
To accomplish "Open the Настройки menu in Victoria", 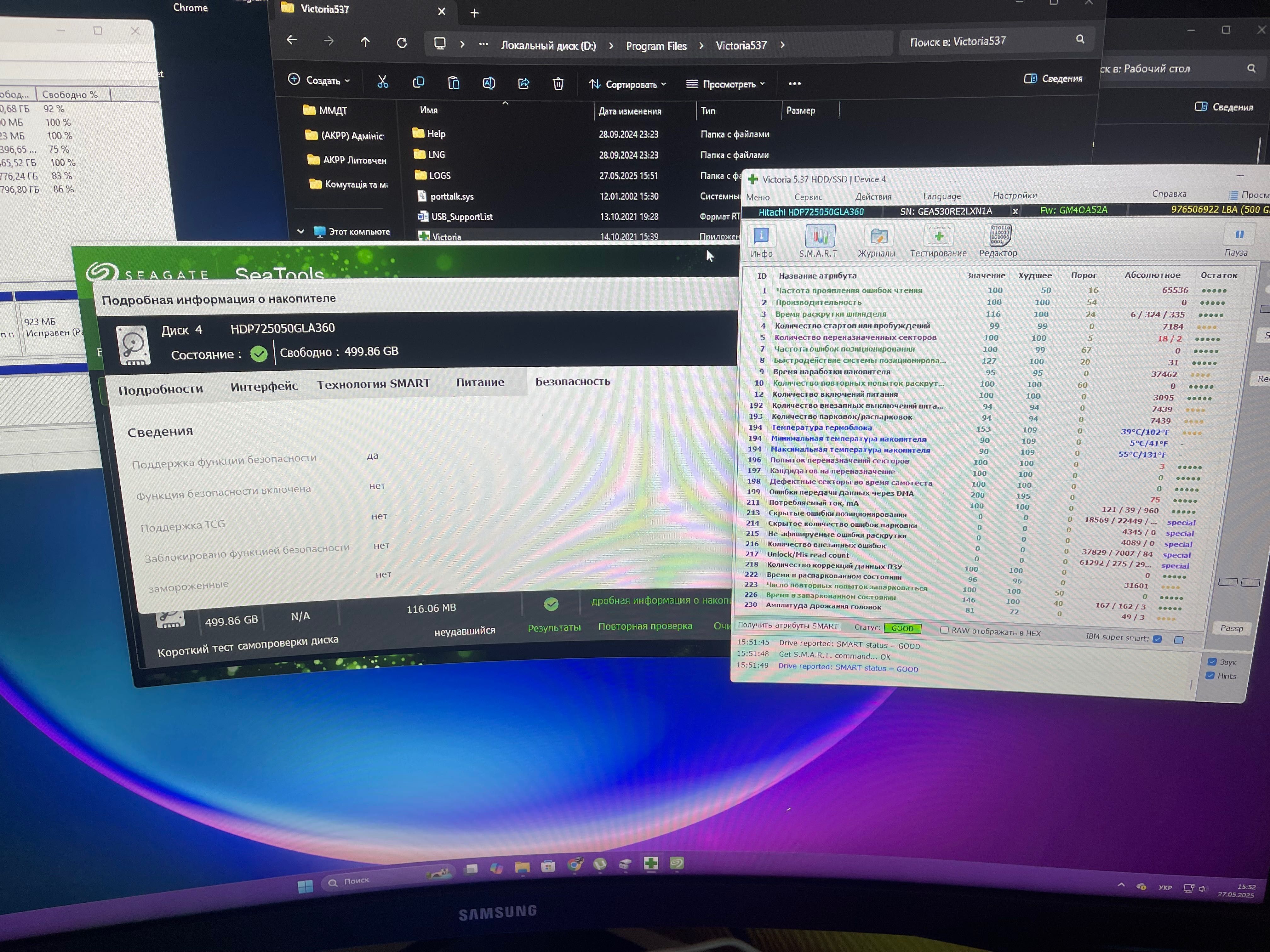I will 1015,195.
